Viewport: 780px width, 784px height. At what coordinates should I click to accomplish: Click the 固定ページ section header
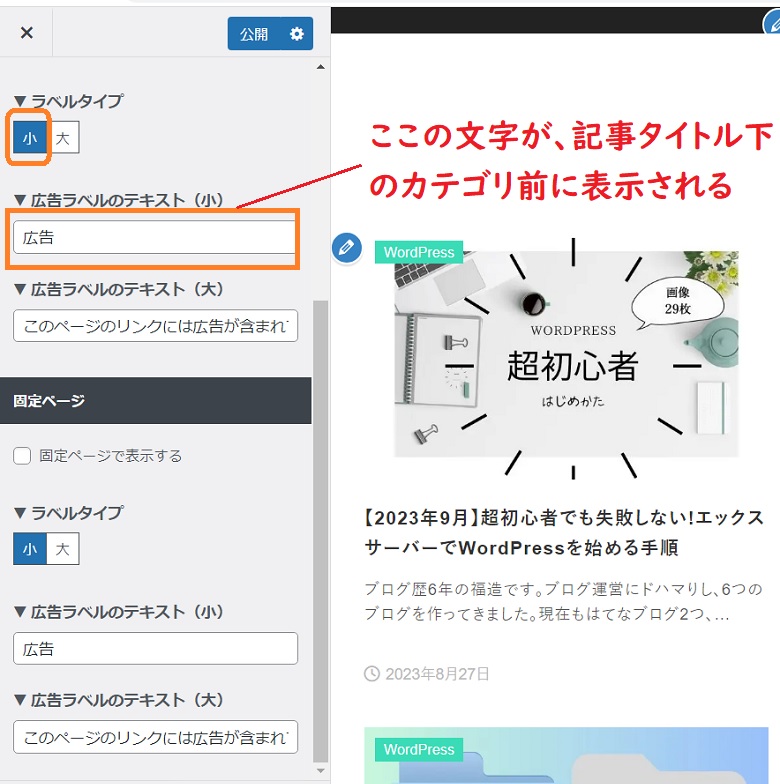click(156, 400)
